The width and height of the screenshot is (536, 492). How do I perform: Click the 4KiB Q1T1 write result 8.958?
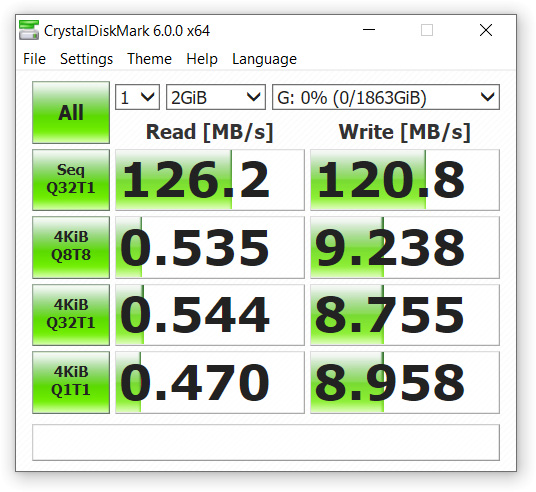[405, 382]
